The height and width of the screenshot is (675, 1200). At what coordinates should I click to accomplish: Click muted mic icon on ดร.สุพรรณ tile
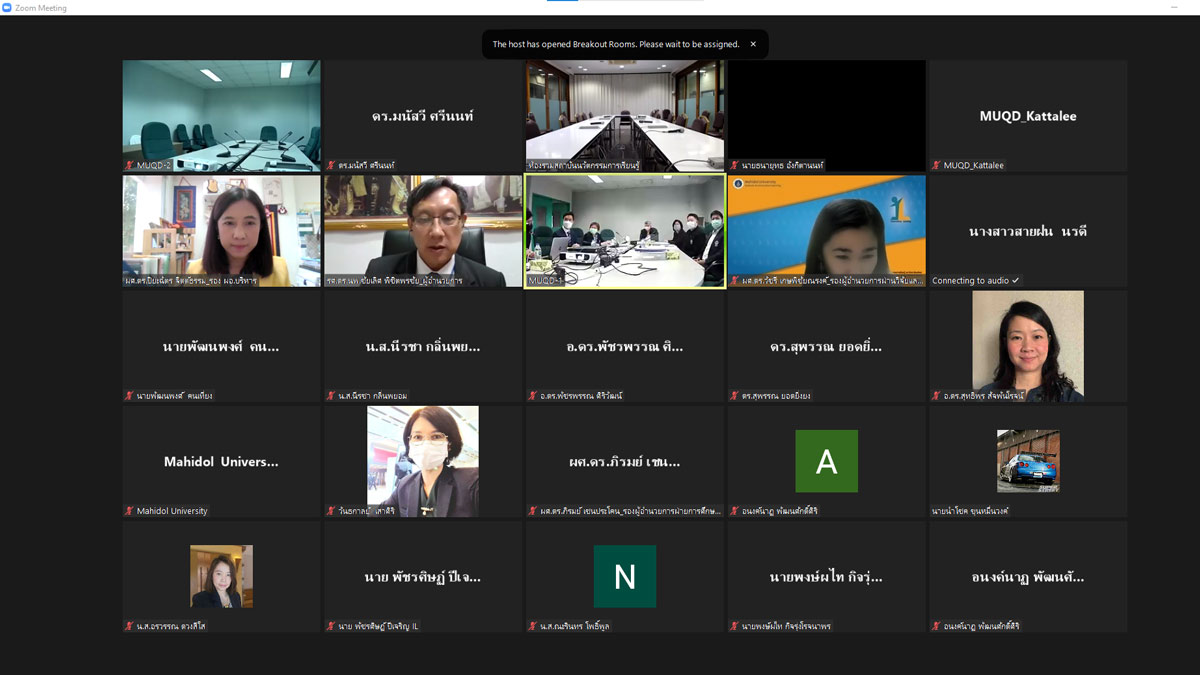click(734, 396)
